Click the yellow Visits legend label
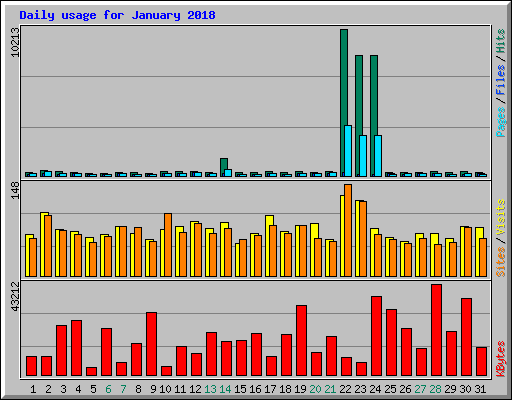Viewport: 512px width, 400px height. coord(500,218)
